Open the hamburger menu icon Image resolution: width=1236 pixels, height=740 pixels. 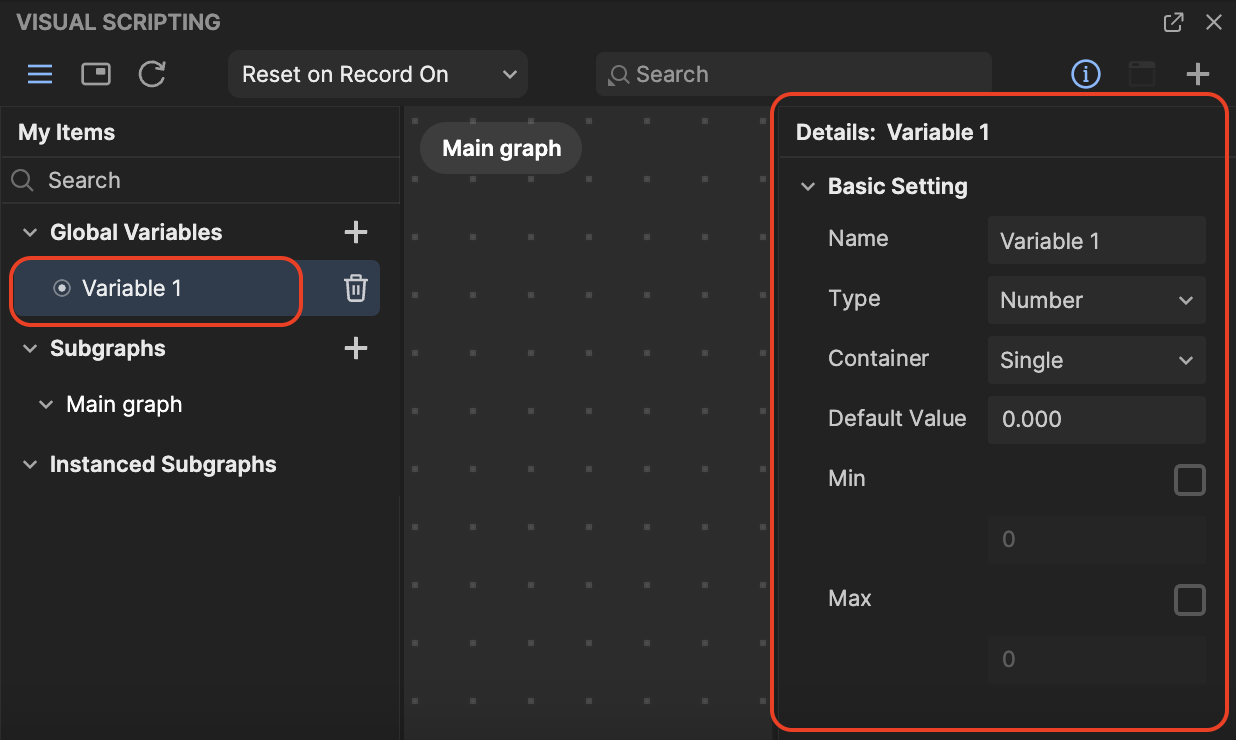(x=40, y=74)
